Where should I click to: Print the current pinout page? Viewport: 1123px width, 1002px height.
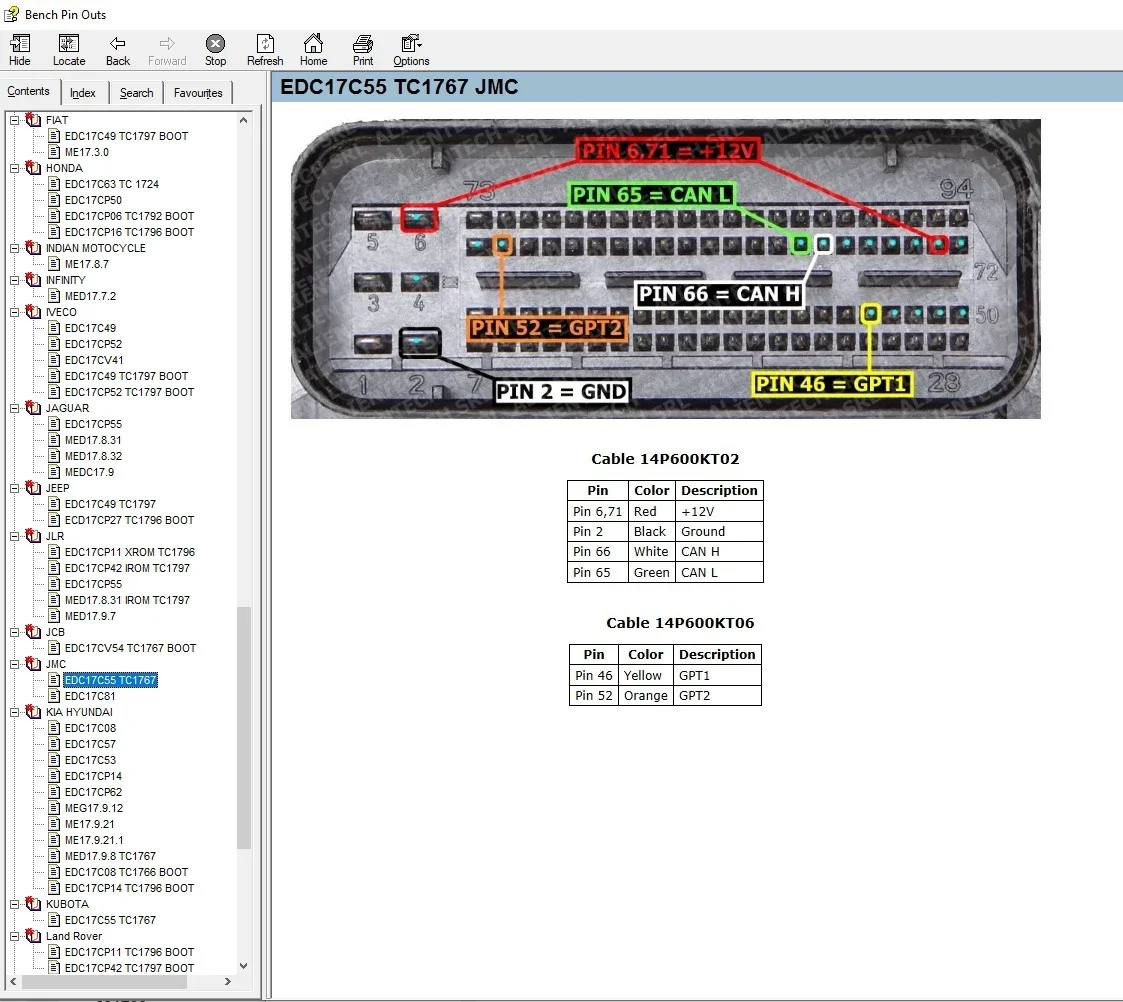[363, 50]
